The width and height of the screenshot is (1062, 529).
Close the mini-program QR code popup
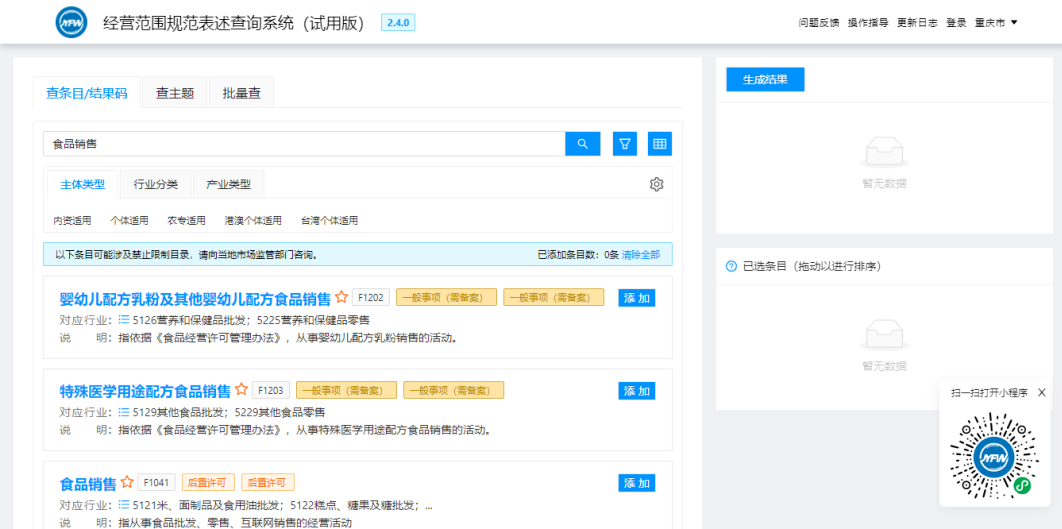coord(1041,393)
